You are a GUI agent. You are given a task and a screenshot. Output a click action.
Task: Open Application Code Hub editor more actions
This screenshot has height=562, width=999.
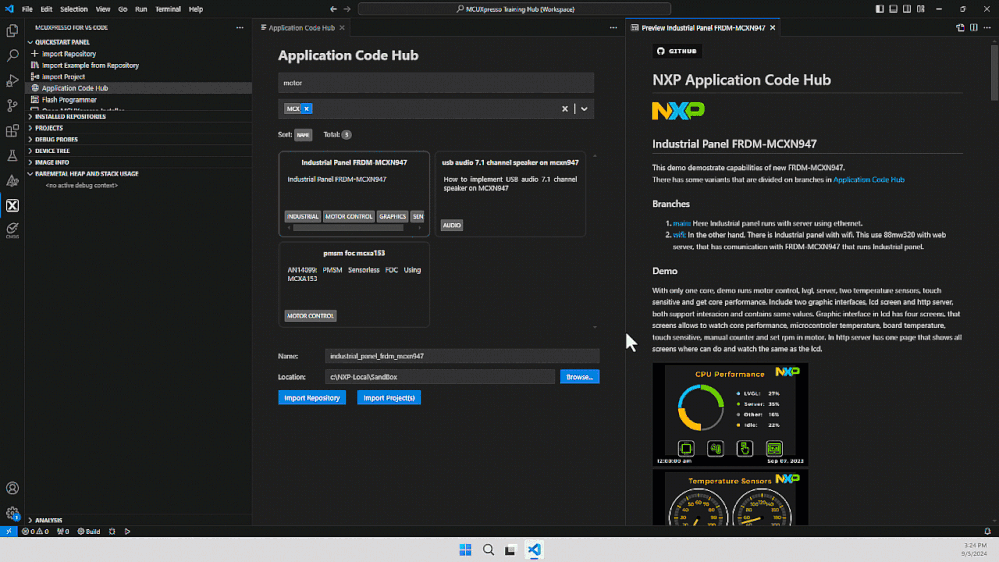613,27
